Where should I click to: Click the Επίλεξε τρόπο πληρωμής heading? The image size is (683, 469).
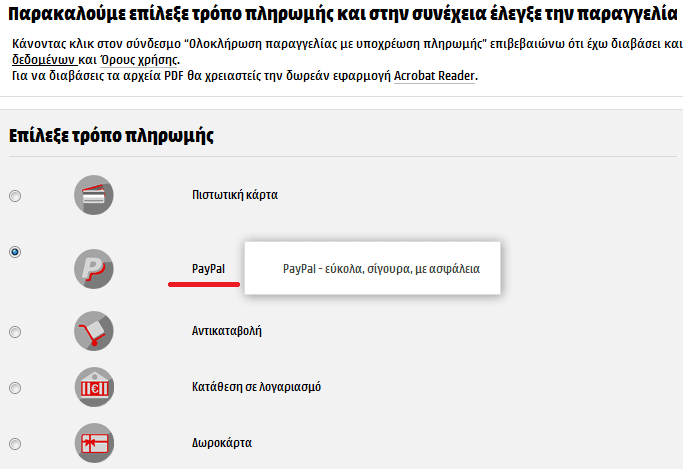coord(111,135)
